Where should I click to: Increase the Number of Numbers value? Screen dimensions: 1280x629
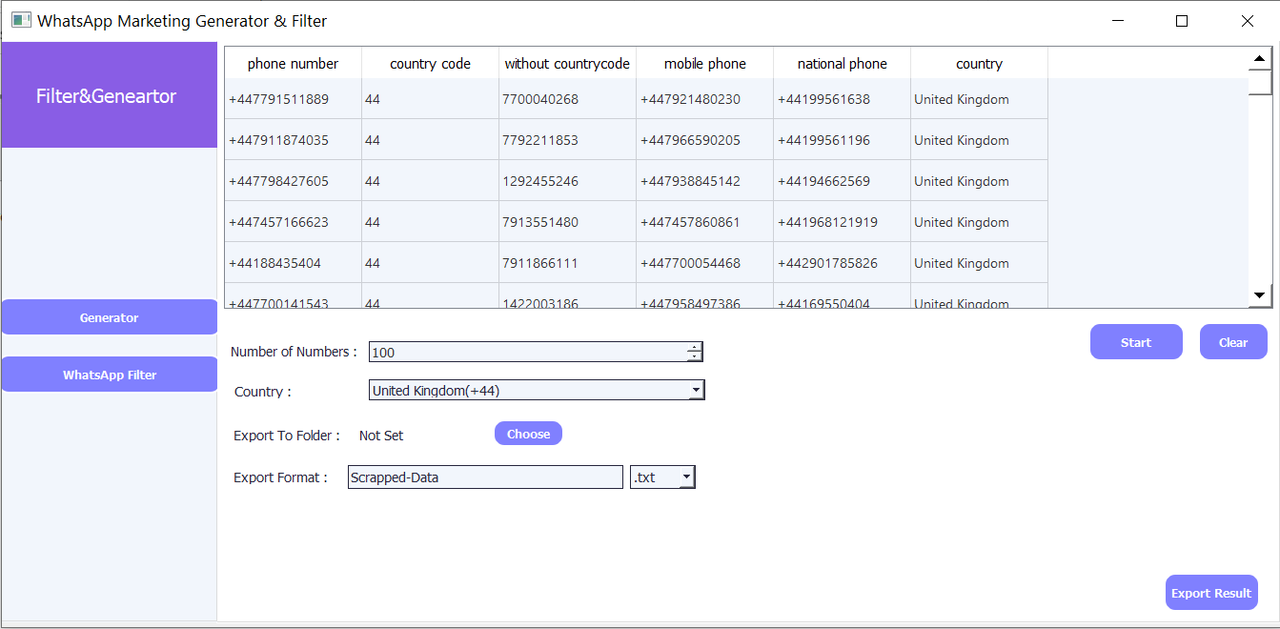click(x=694, y=347)
